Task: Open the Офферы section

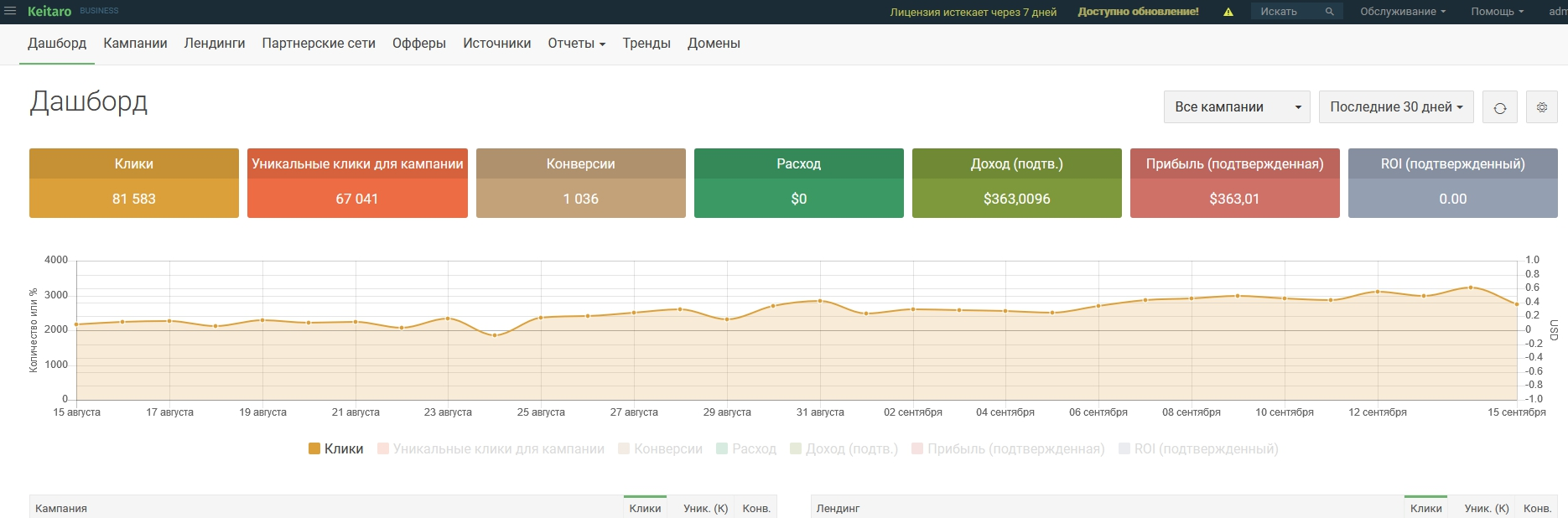Action: (419, 44)
